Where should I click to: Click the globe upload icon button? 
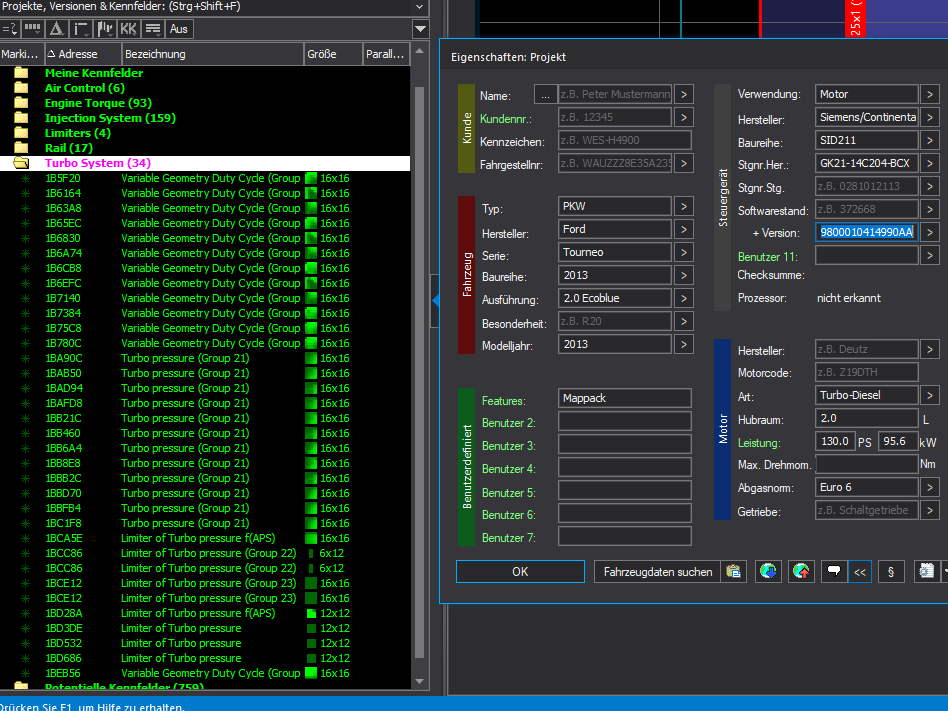pyautogui.click(x=801, y=571)
